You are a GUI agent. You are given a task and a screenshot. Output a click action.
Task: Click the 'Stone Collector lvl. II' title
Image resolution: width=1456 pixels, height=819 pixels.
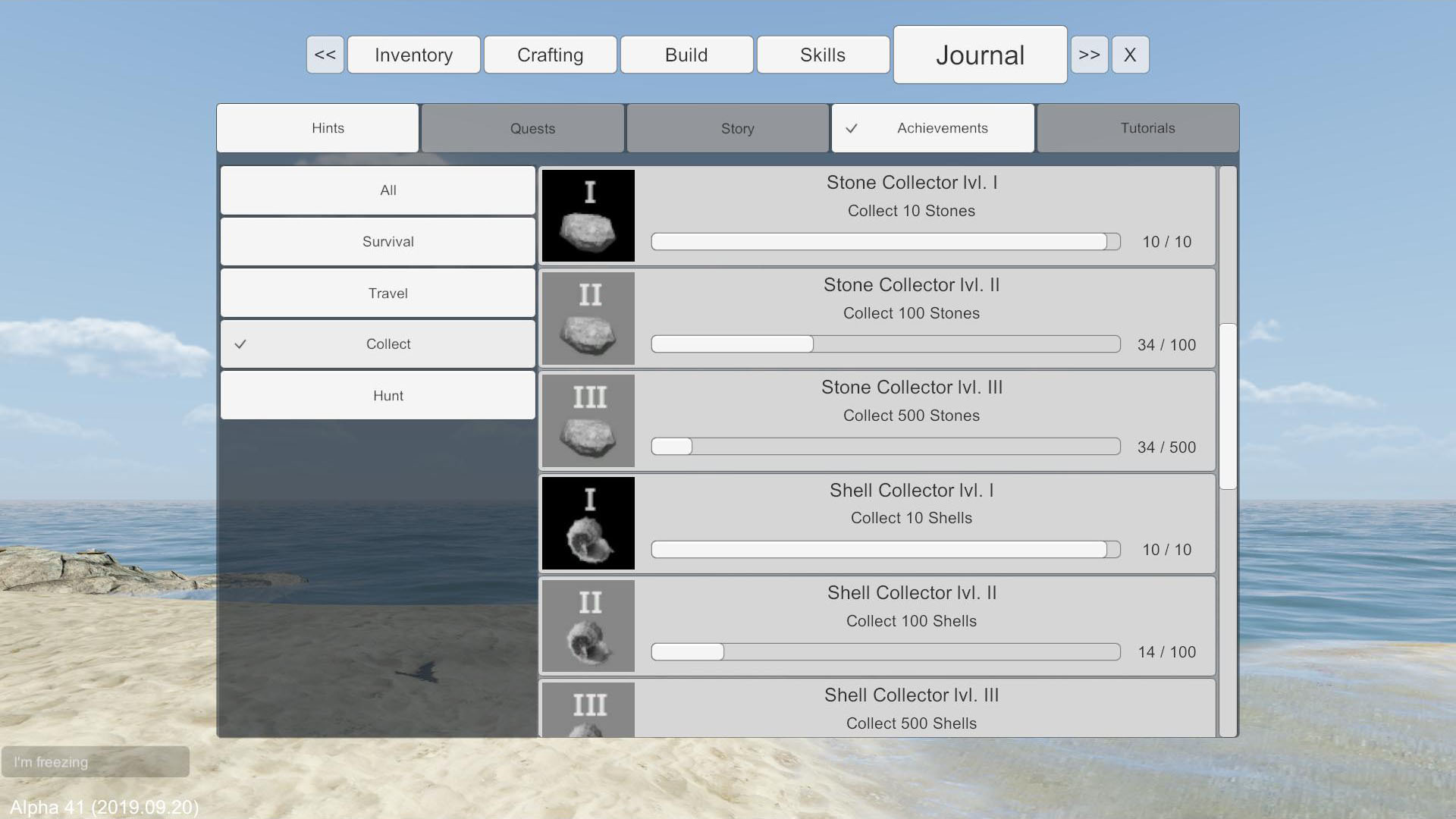[912, 285]
